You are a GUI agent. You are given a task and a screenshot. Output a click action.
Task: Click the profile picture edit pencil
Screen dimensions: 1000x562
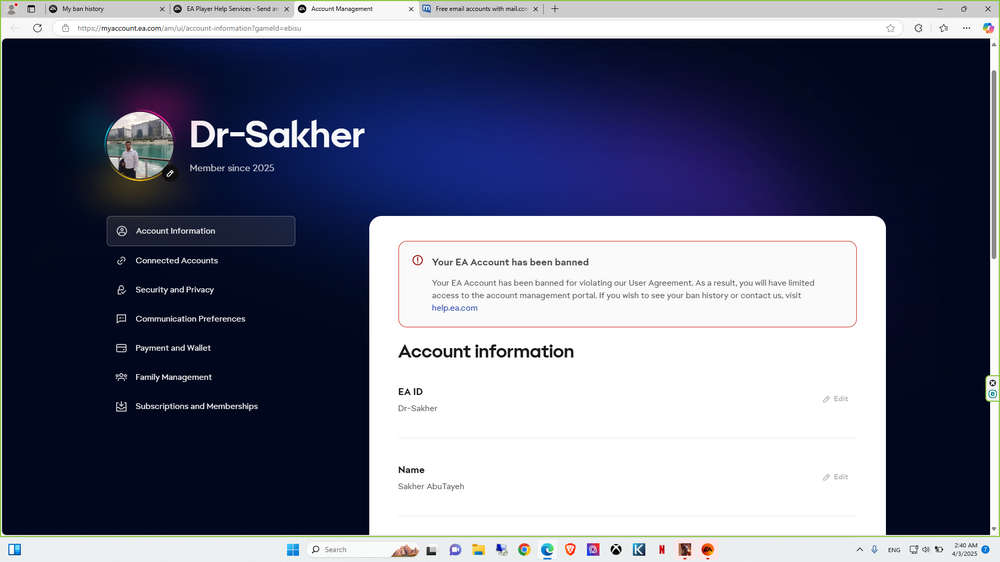pyautogui.click(x=170, y=174)
